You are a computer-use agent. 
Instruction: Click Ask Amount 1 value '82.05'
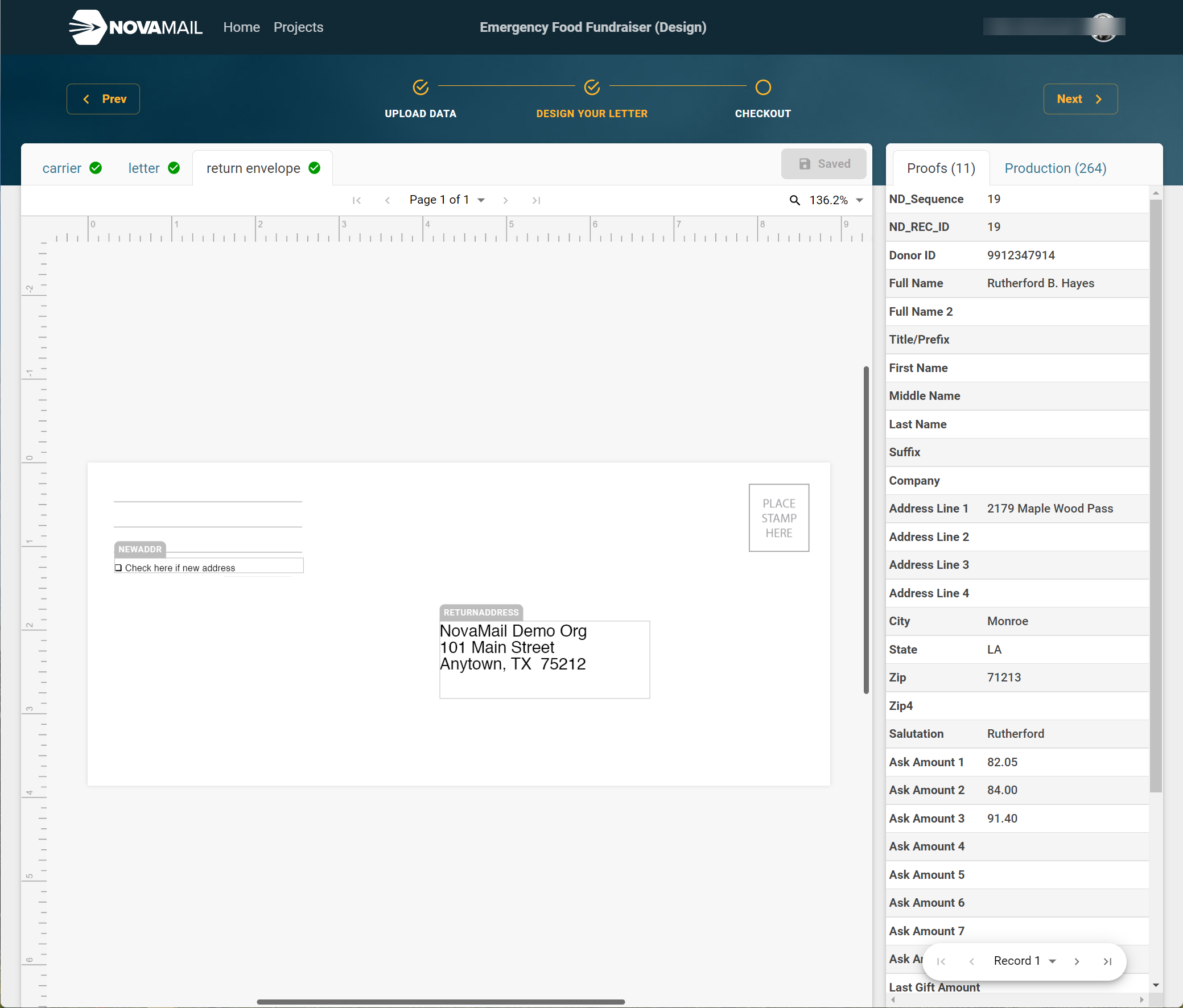tap(1002, 762)
